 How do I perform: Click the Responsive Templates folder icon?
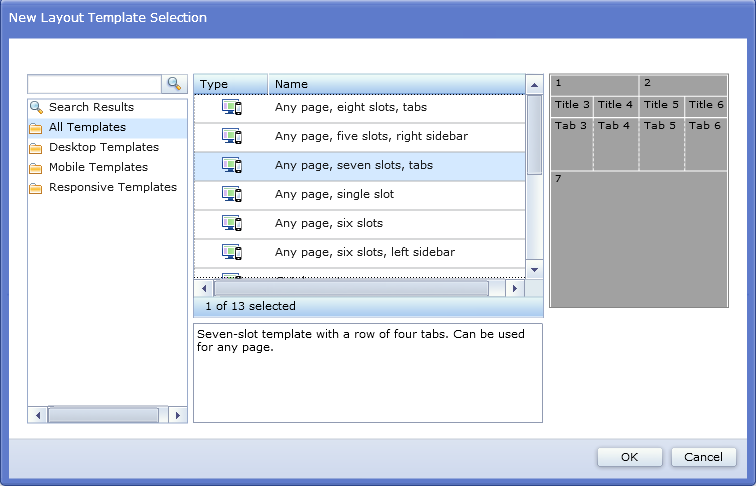37,188
